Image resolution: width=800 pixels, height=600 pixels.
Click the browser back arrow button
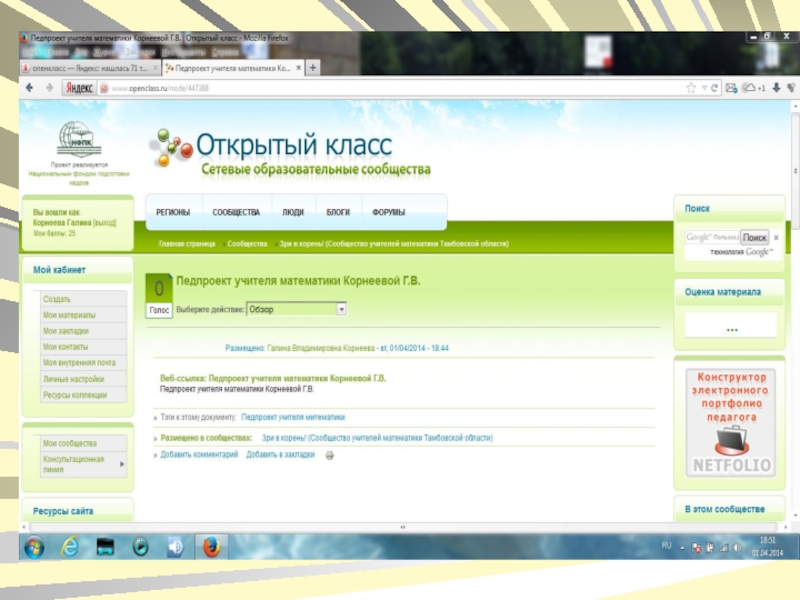tap(30, 88)
